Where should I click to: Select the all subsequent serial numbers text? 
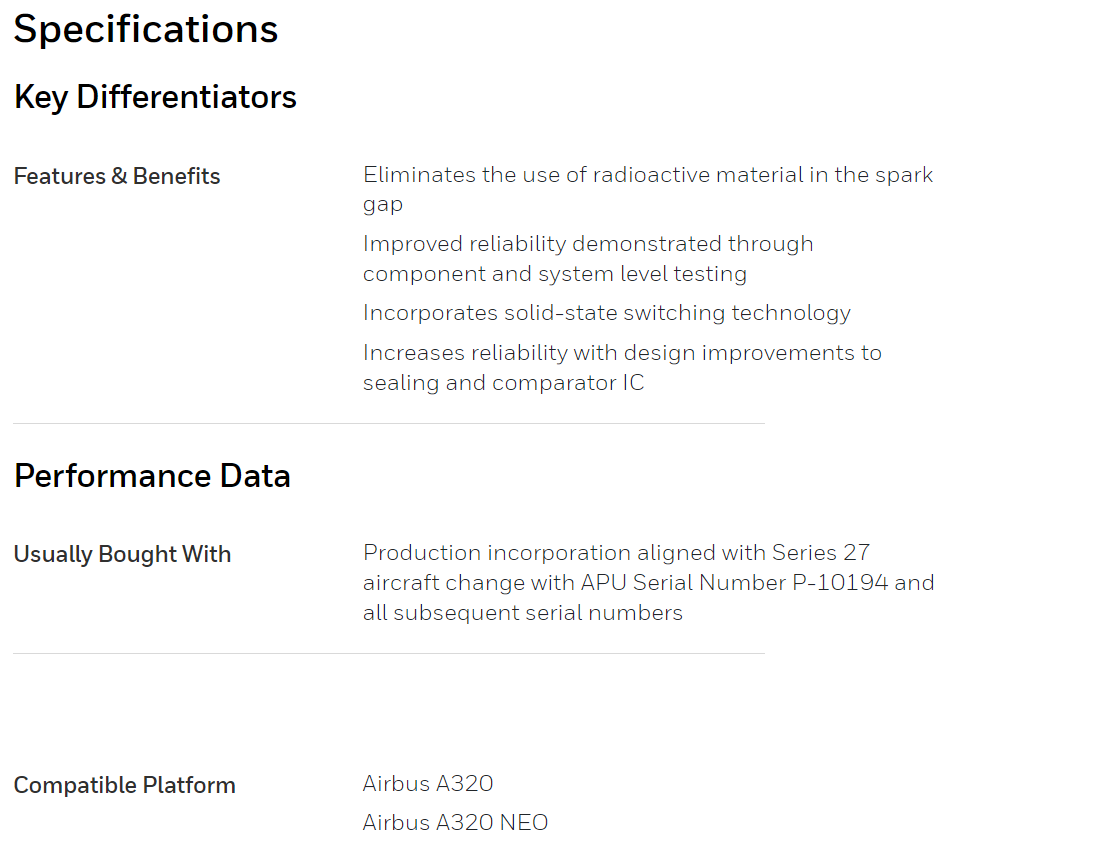tap(522, 613)
